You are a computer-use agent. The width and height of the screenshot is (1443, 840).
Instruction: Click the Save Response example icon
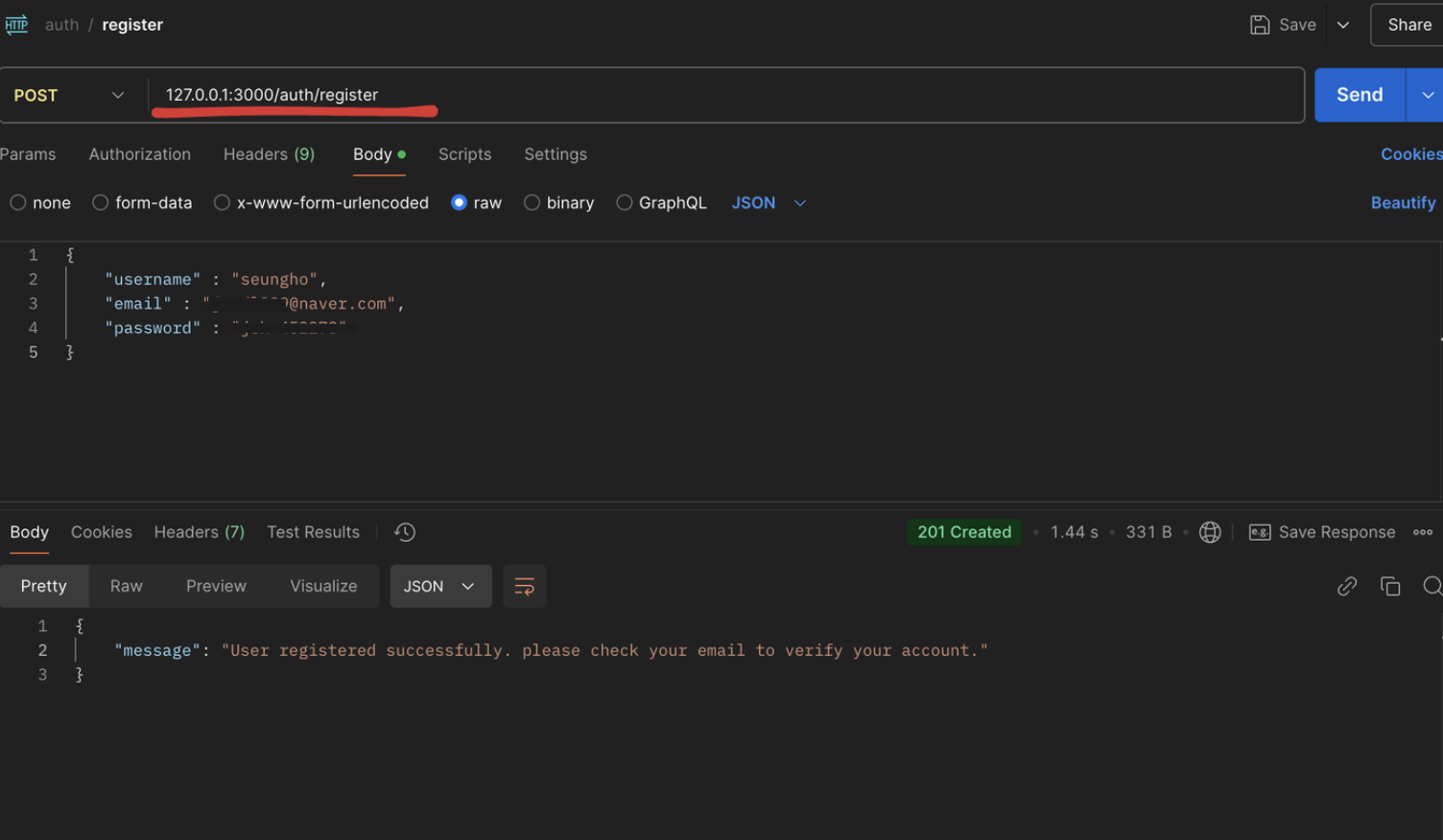(x=1260, y=532)
